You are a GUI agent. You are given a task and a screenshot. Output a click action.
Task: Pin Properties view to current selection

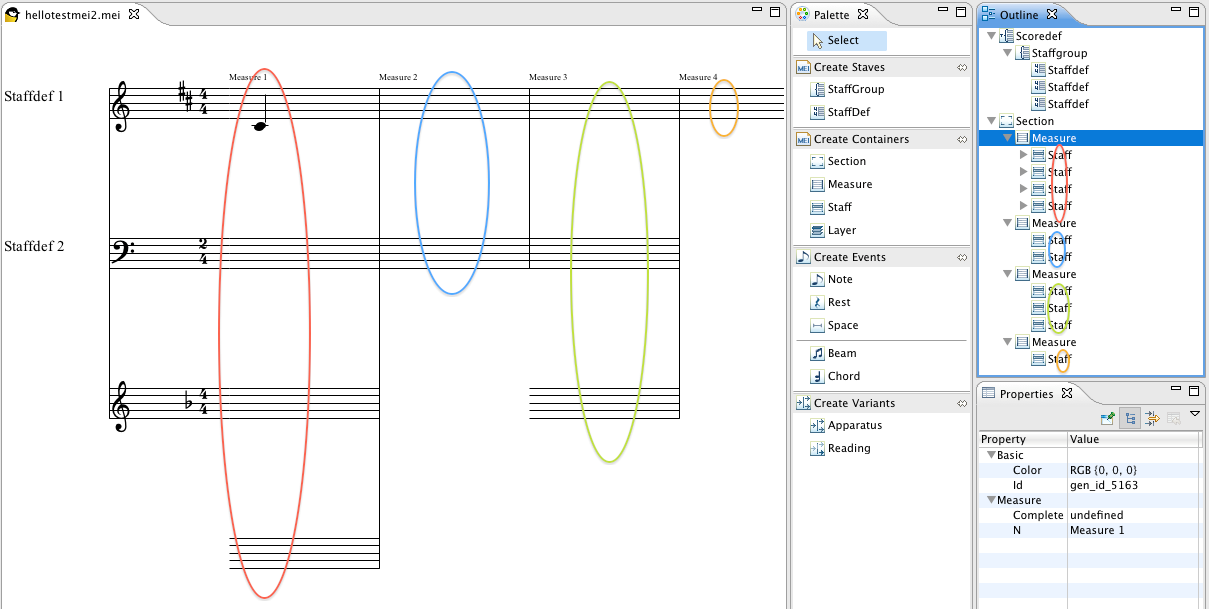(1107, 419)
